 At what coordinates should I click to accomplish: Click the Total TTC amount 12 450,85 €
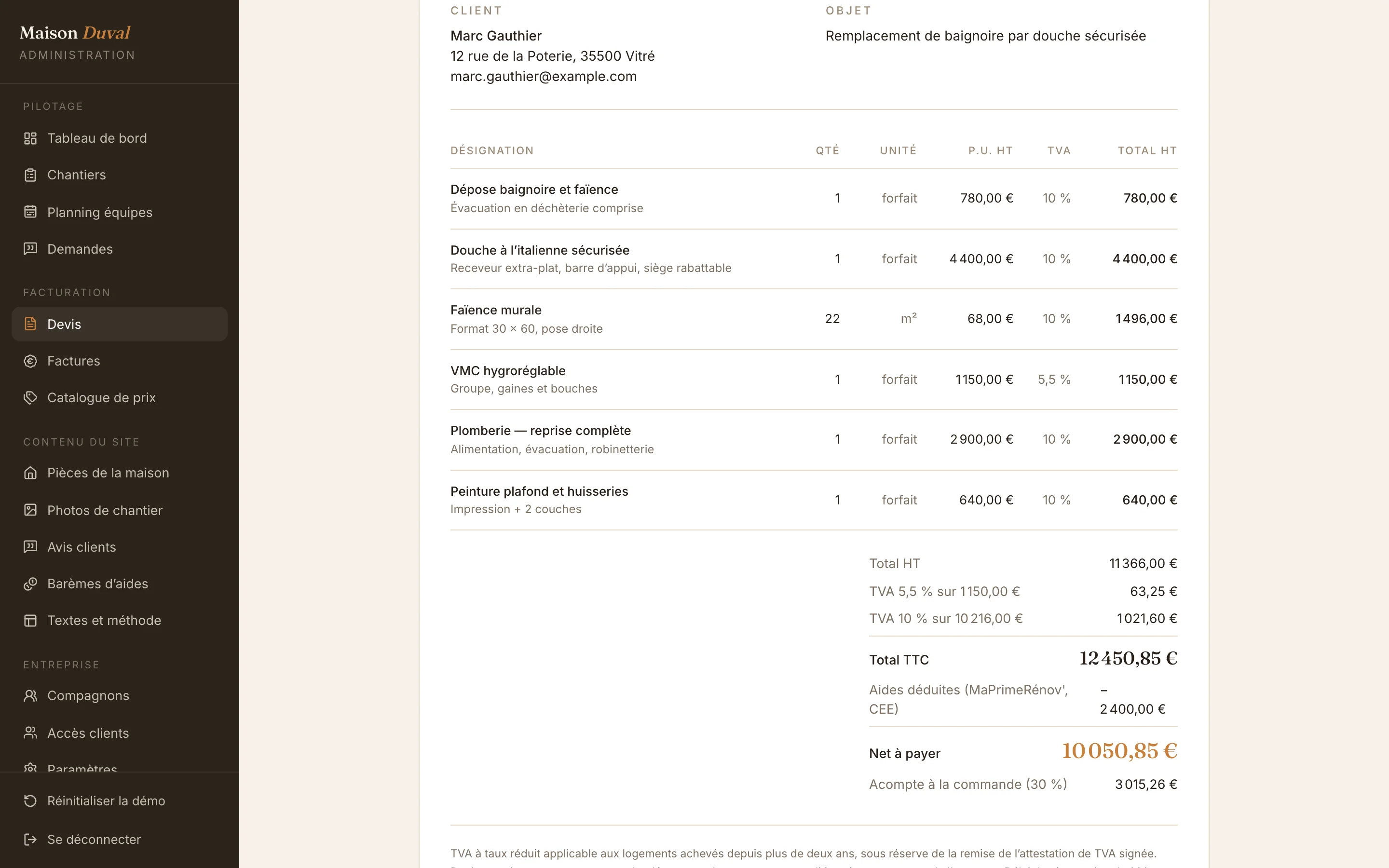(x=1129, y=658)
